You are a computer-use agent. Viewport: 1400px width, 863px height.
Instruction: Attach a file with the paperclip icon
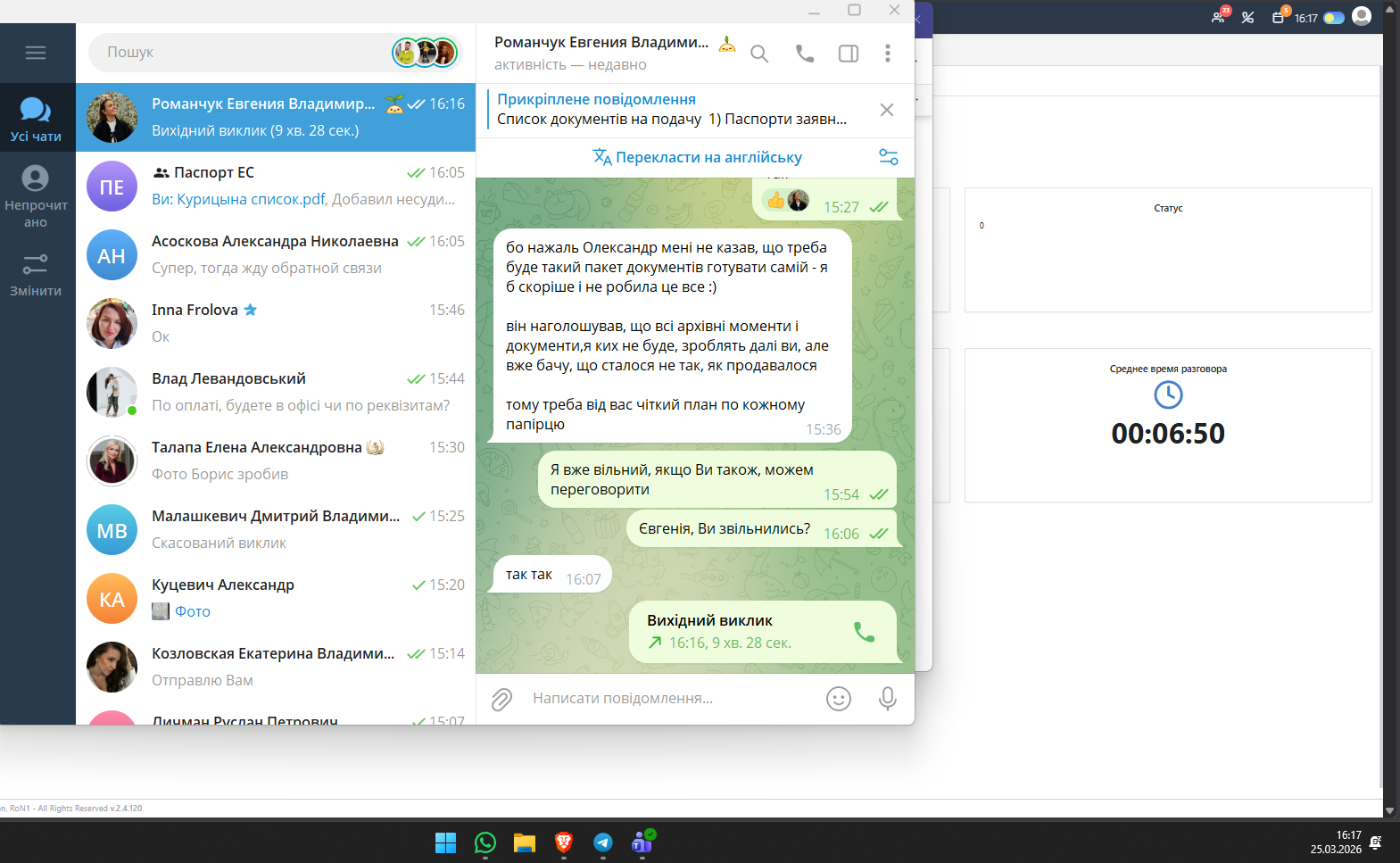501,699
